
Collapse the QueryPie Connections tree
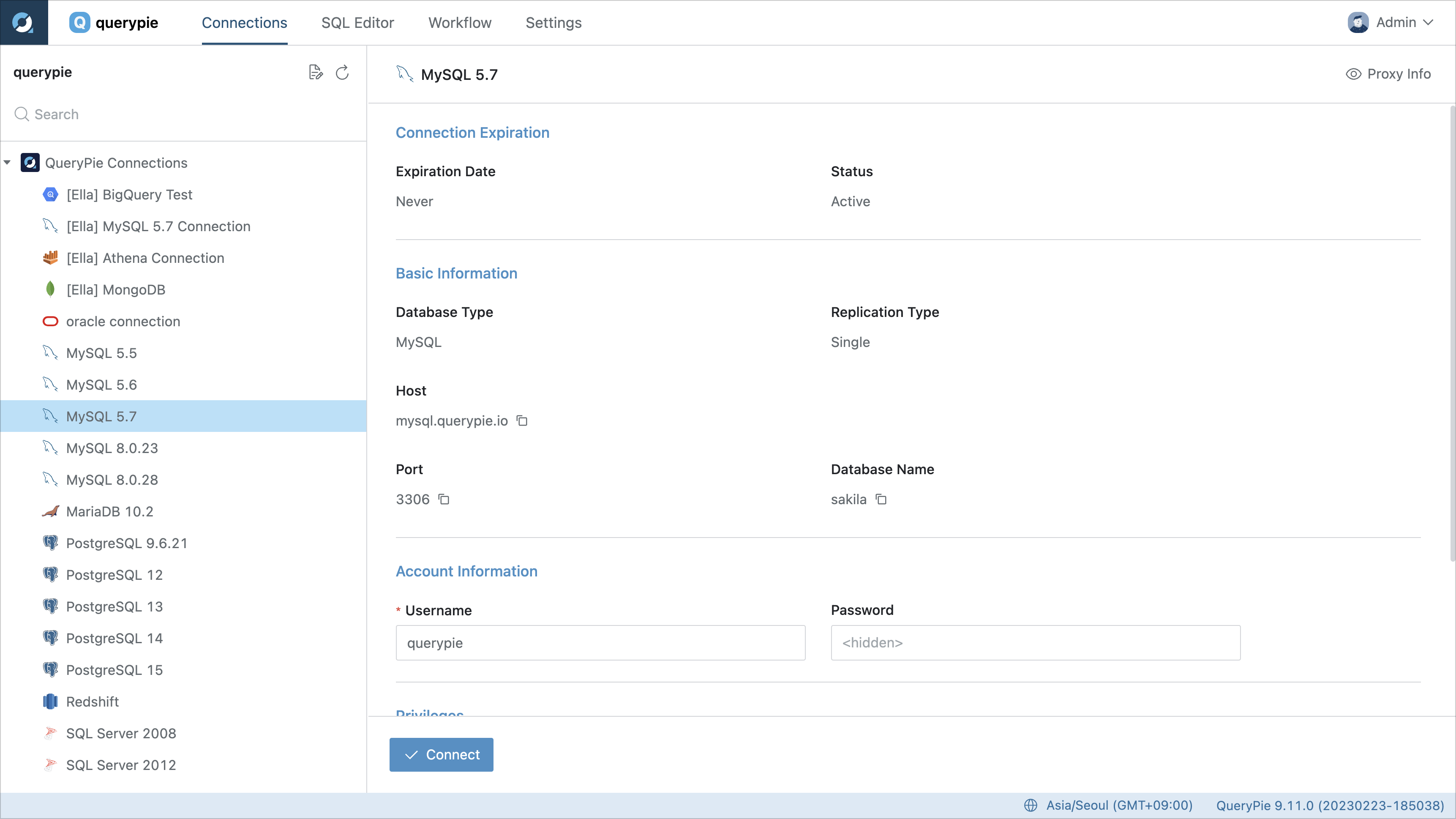tap(7, 163)
